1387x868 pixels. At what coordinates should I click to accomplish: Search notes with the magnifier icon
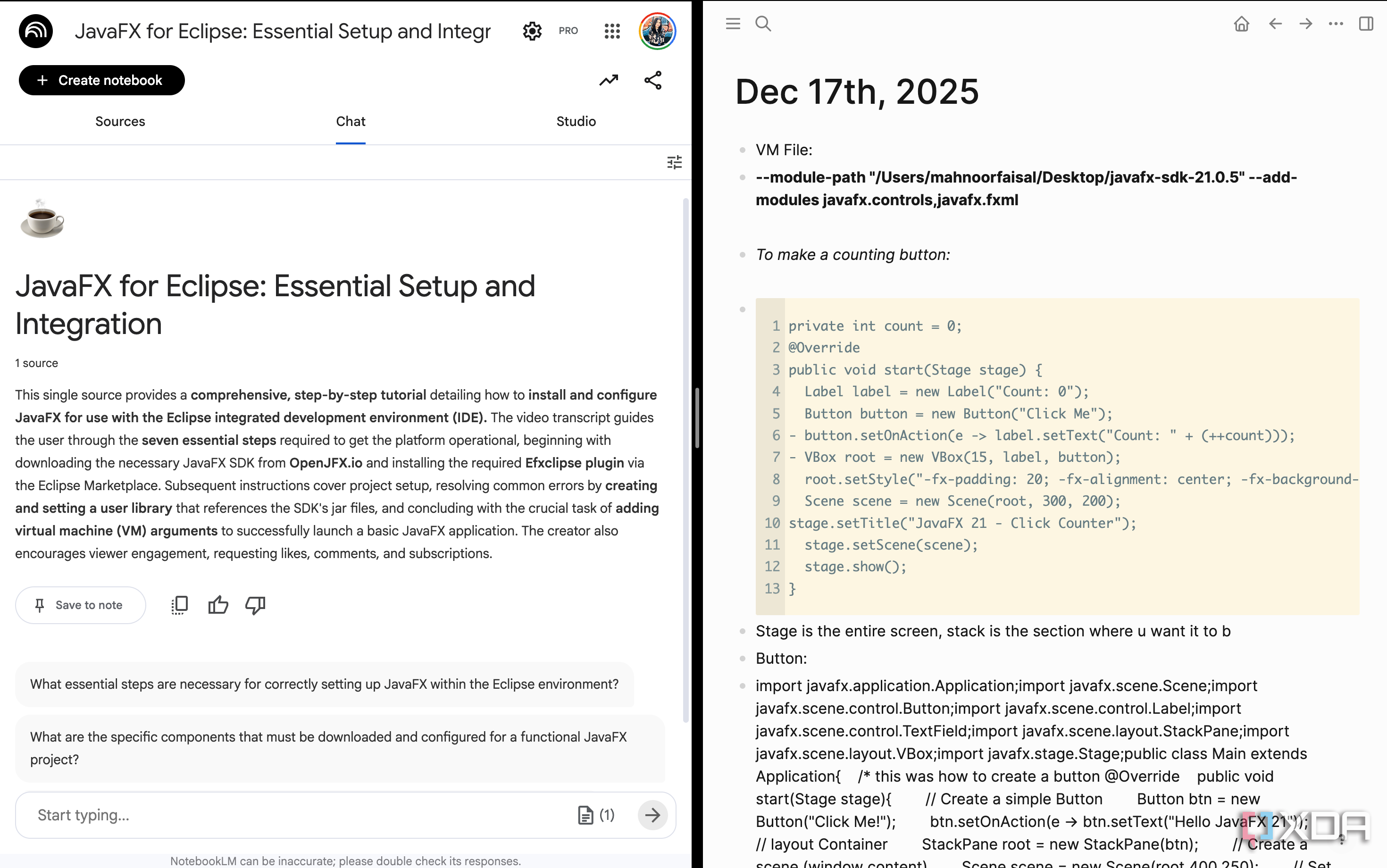763,24
